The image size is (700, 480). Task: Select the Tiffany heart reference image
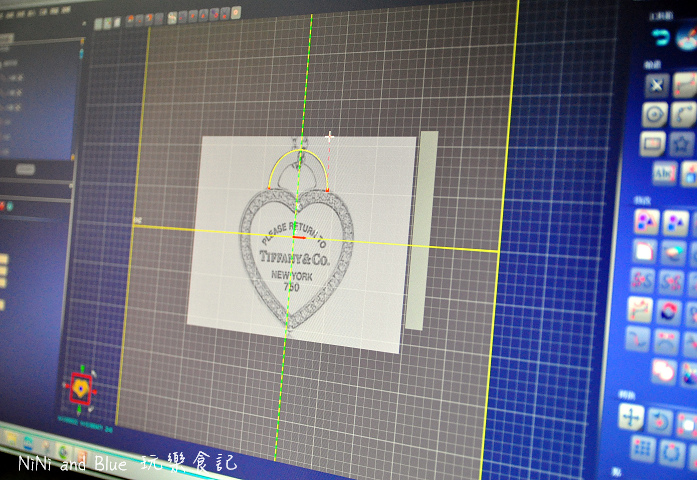pyautogui.click(x=302, y=244)
